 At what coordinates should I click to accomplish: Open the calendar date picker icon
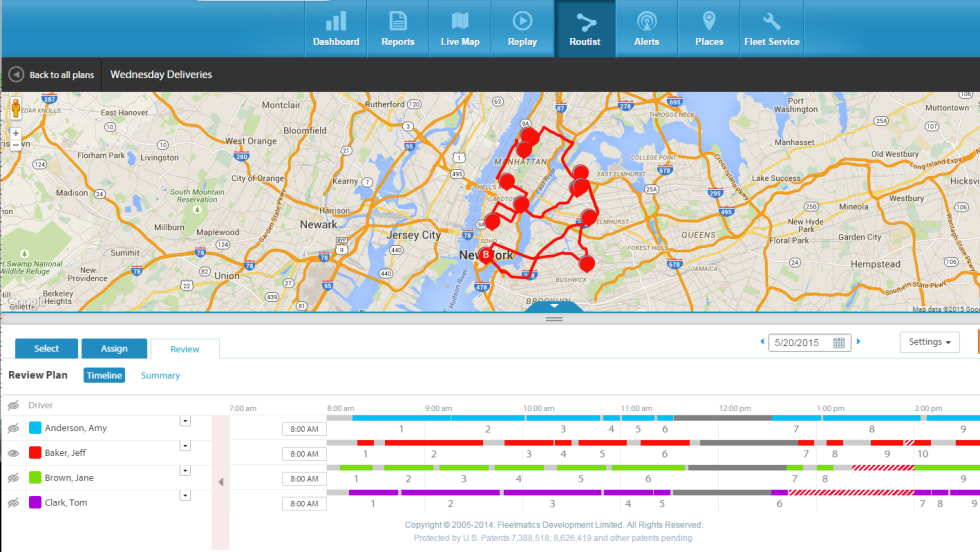(839, 343)
